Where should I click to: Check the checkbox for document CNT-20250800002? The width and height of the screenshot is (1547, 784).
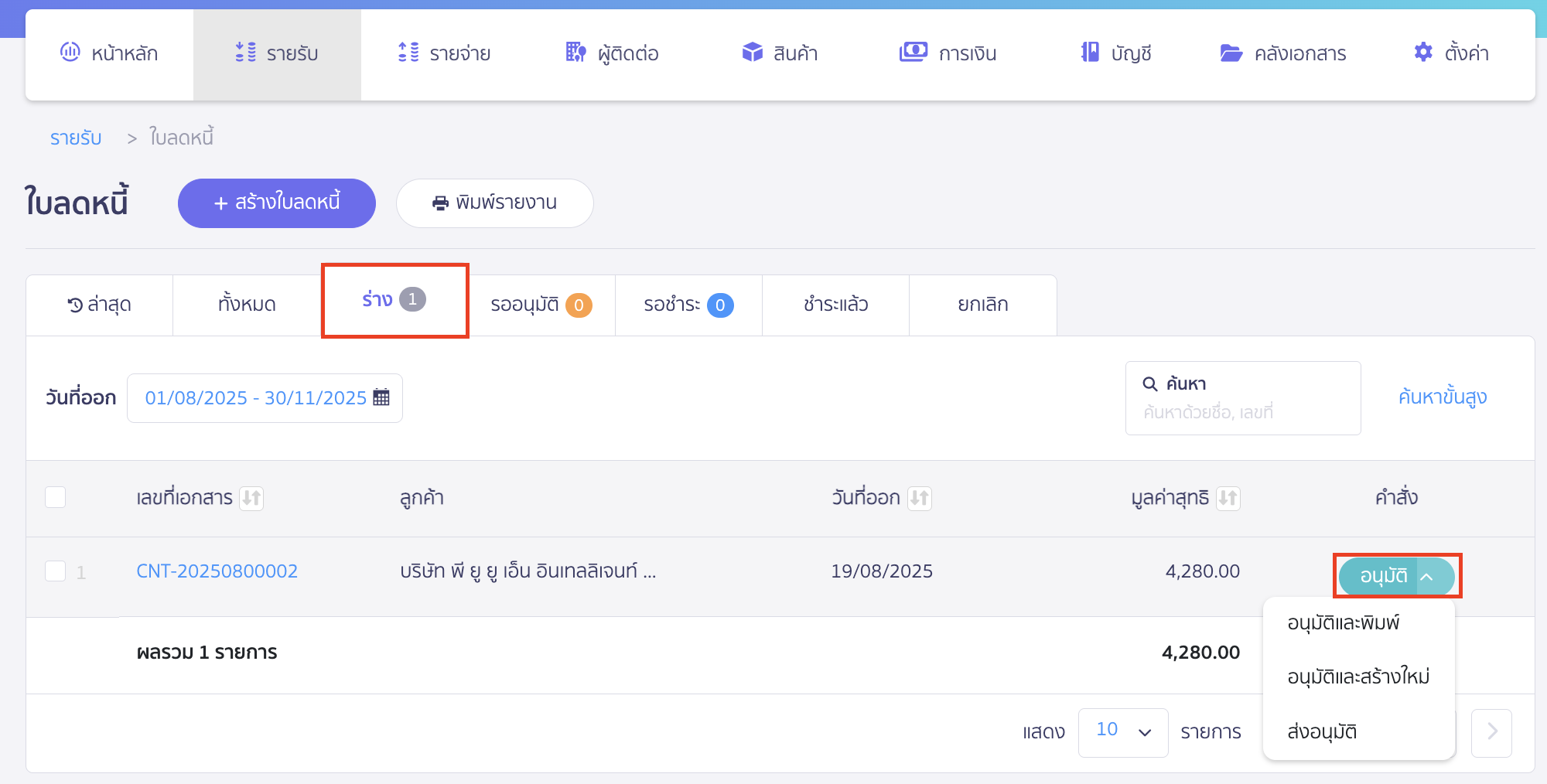point(55,571)
